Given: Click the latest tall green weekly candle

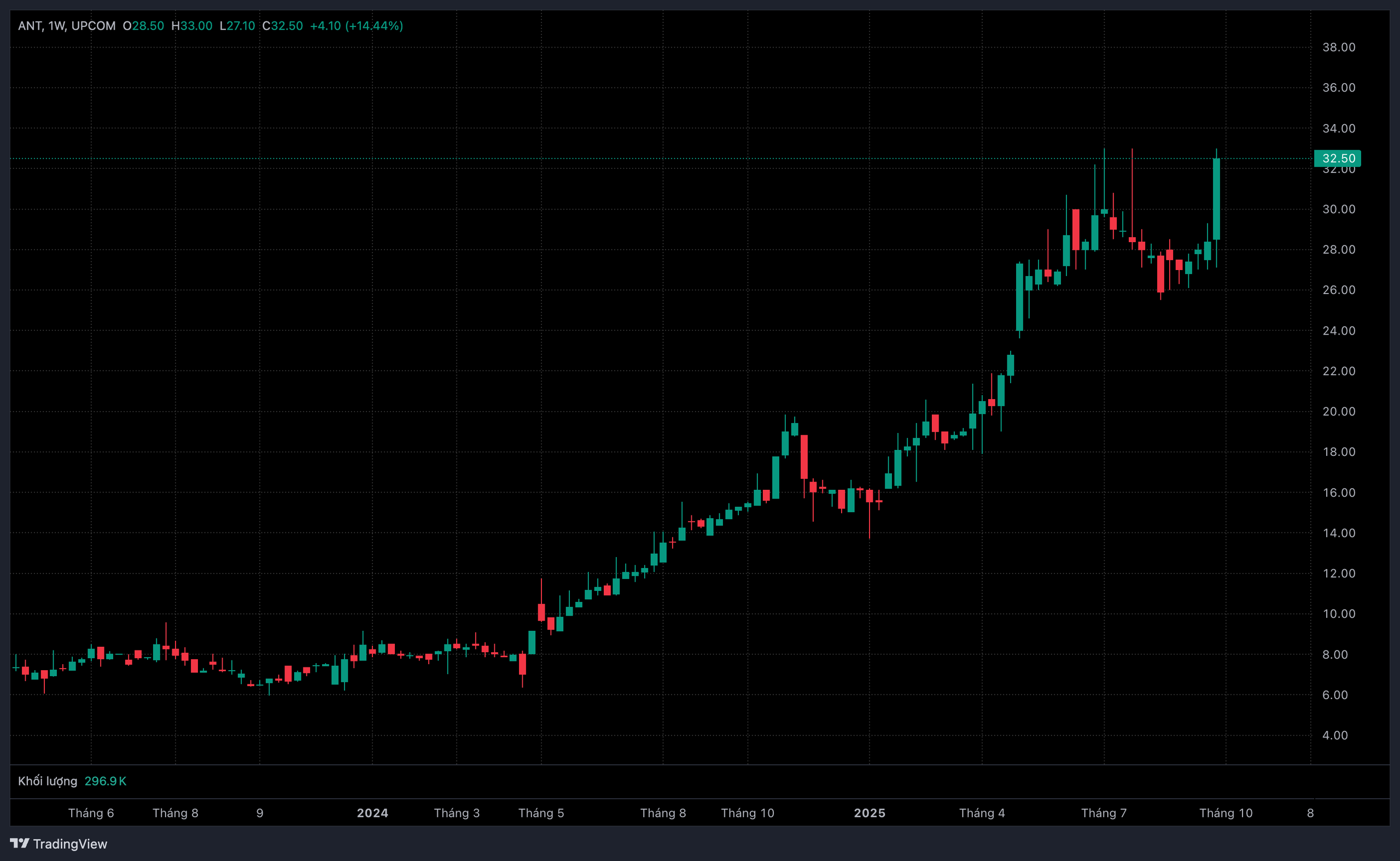Looking at the screenshot, I should click(x=1217, y=200).
